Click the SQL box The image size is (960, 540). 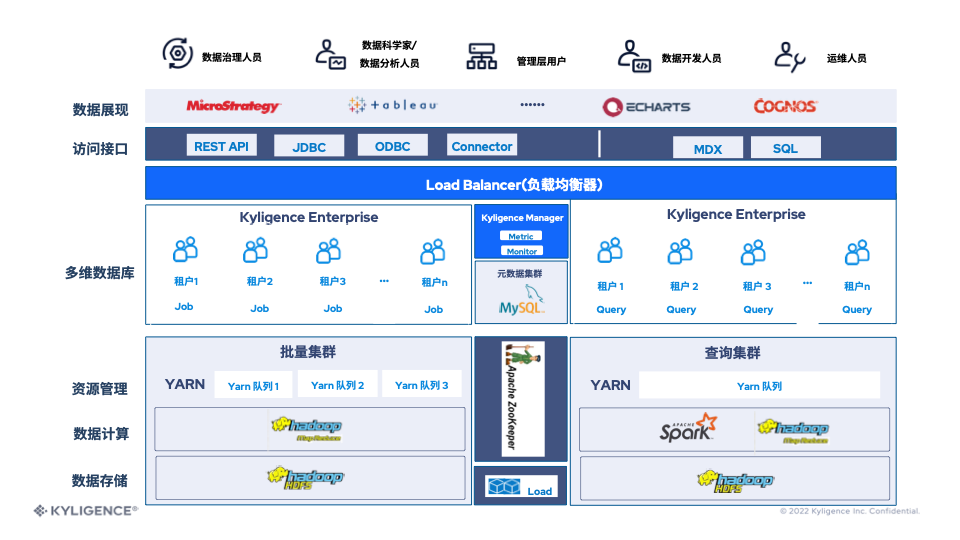point(786,148)
